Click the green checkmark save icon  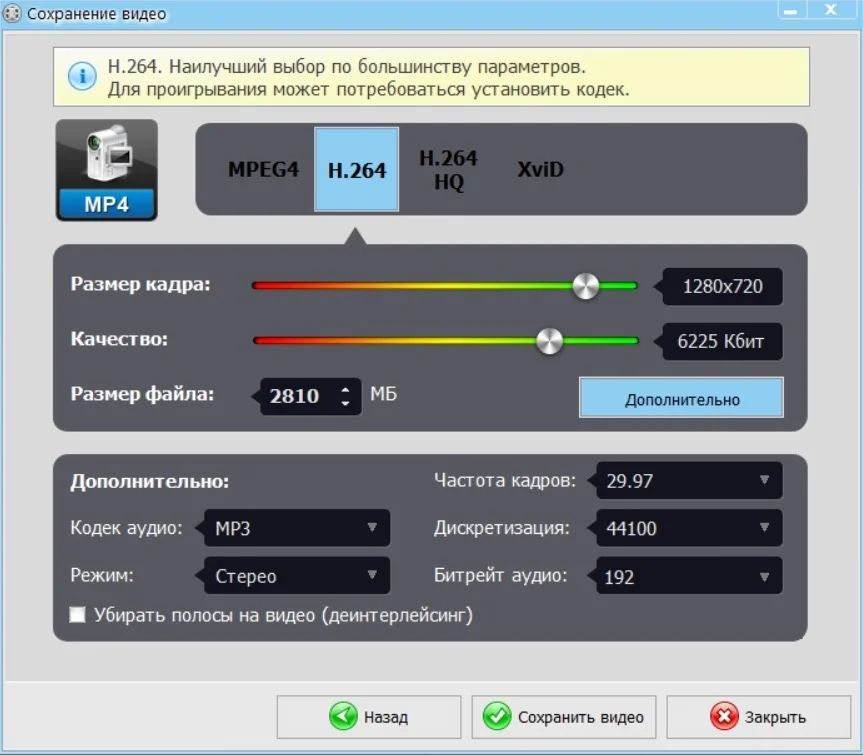496,716
